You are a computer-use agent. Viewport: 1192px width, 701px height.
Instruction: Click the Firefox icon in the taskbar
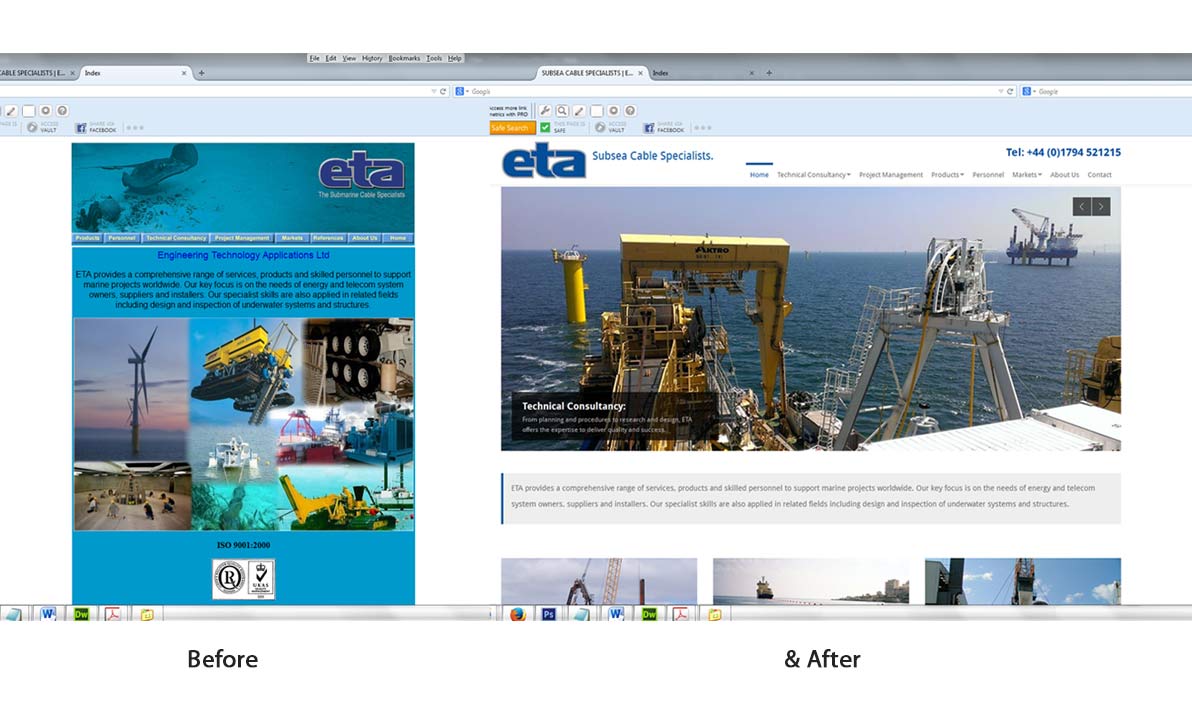517,615
